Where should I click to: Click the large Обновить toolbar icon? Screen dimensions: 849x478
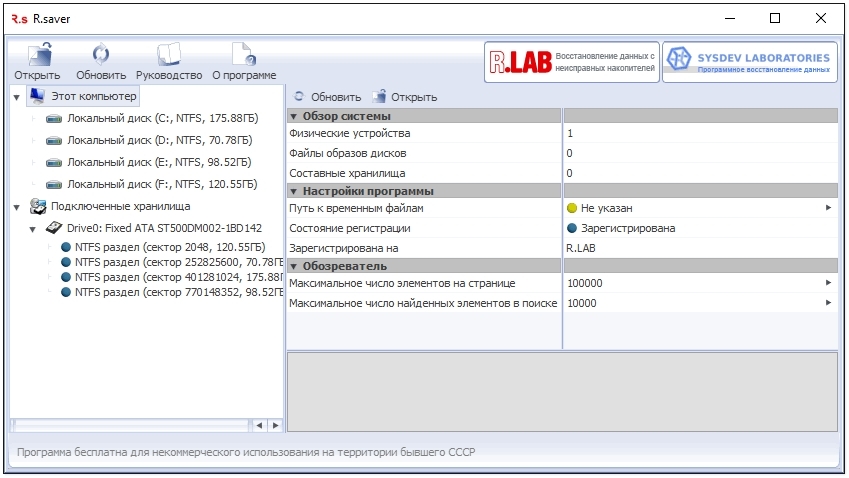point(101,55)
